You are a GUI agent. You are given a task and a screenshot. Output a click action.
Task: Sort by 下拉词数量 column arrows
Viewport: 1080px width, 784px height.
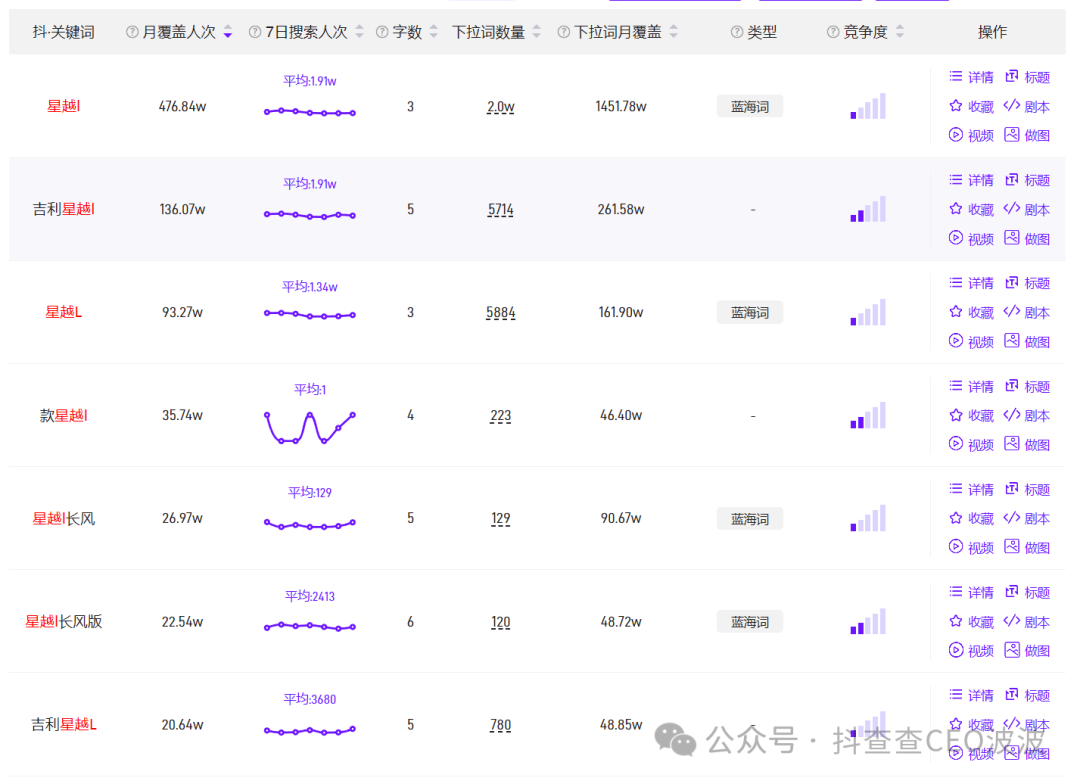point(537,32)
